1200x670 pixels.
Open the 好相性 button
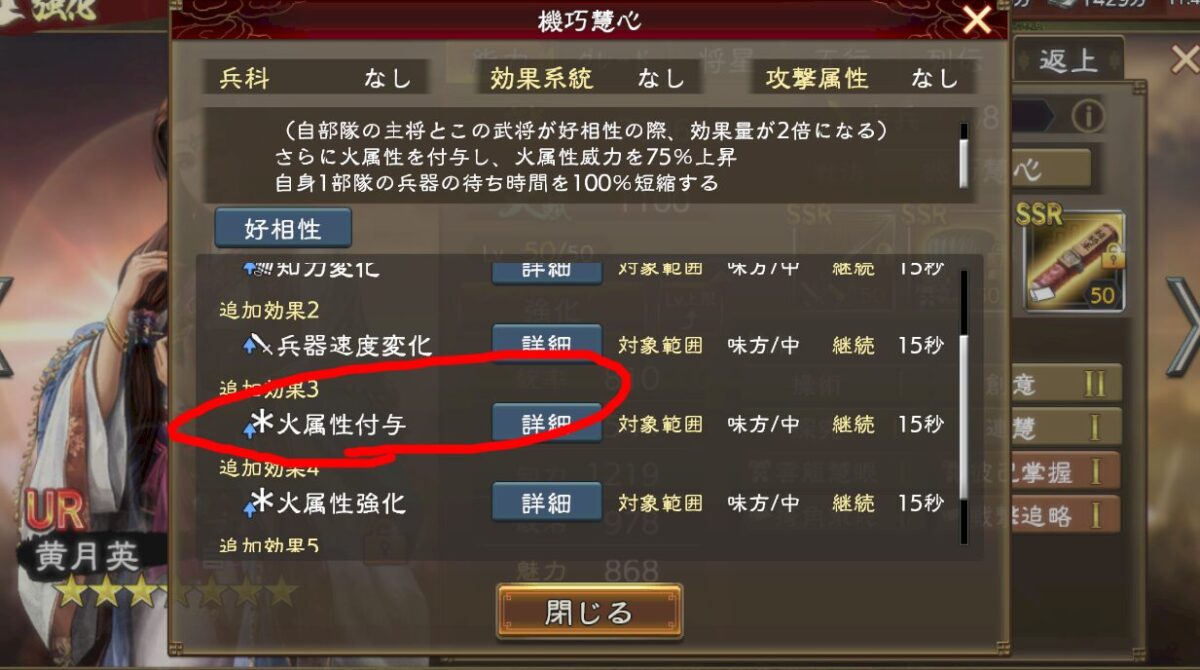pos(283,229)
